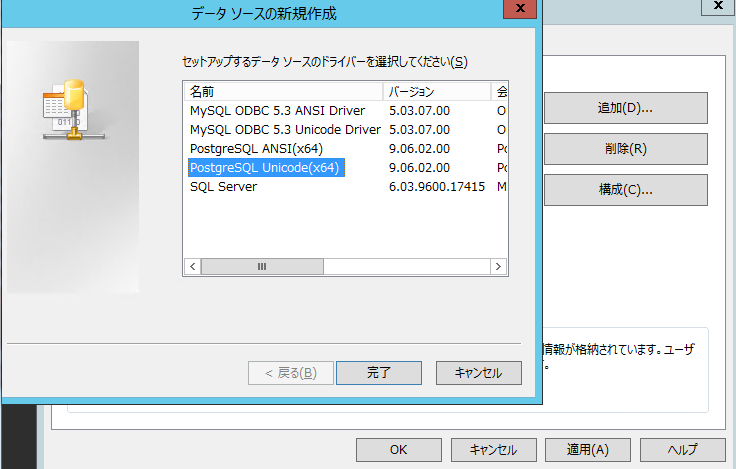736x469 pixels.
Task: Click the left arrow of the driver list scrollbar
Action: point(192,267)
